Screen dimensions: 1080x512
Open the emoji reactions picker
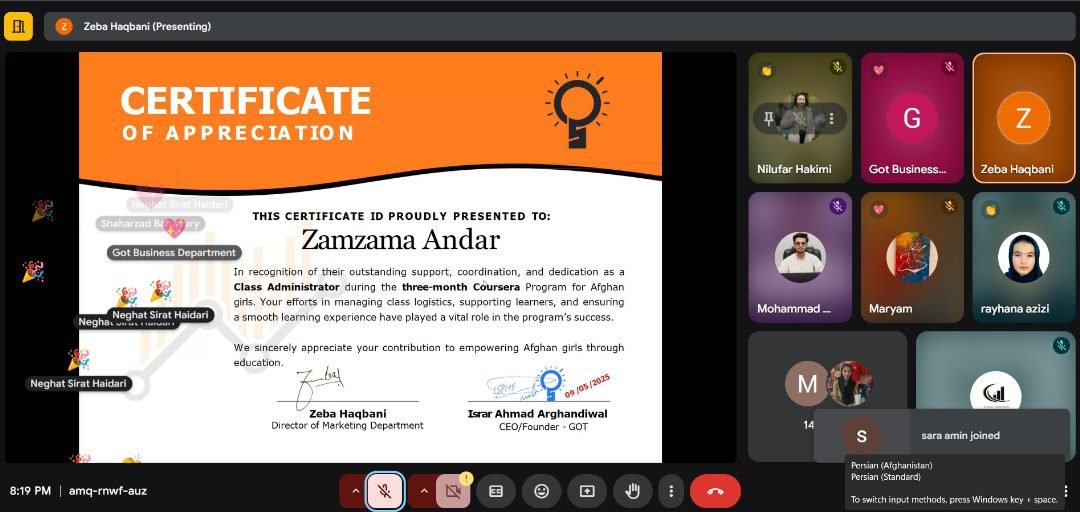(x=541, y=491)
